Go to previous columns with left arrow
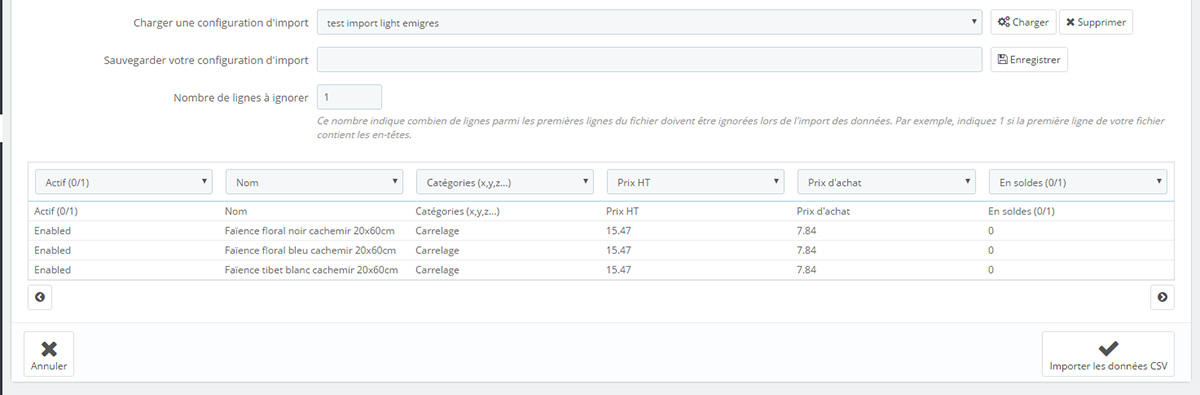Screen dimensions: 1200x395 pyautogui.click(x=40, y=297)
